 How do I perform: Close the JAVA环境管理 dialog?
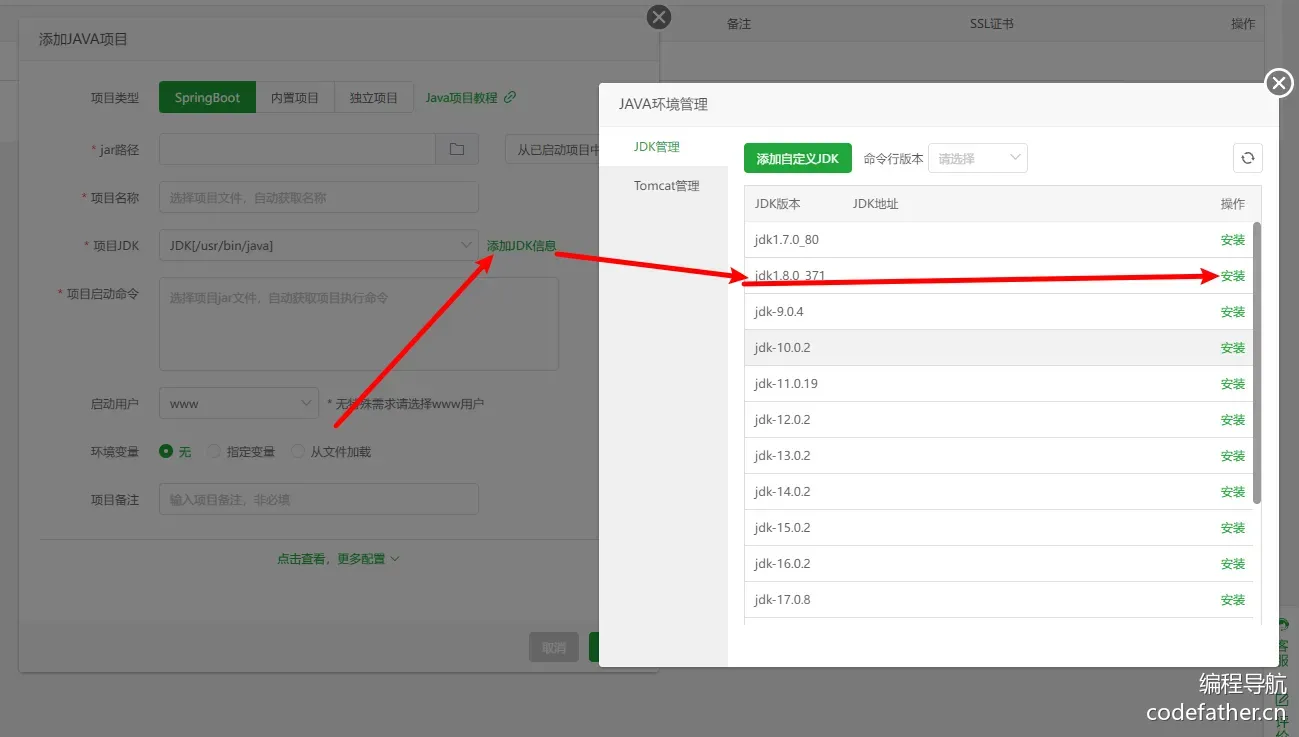(x=1279, y=83)
